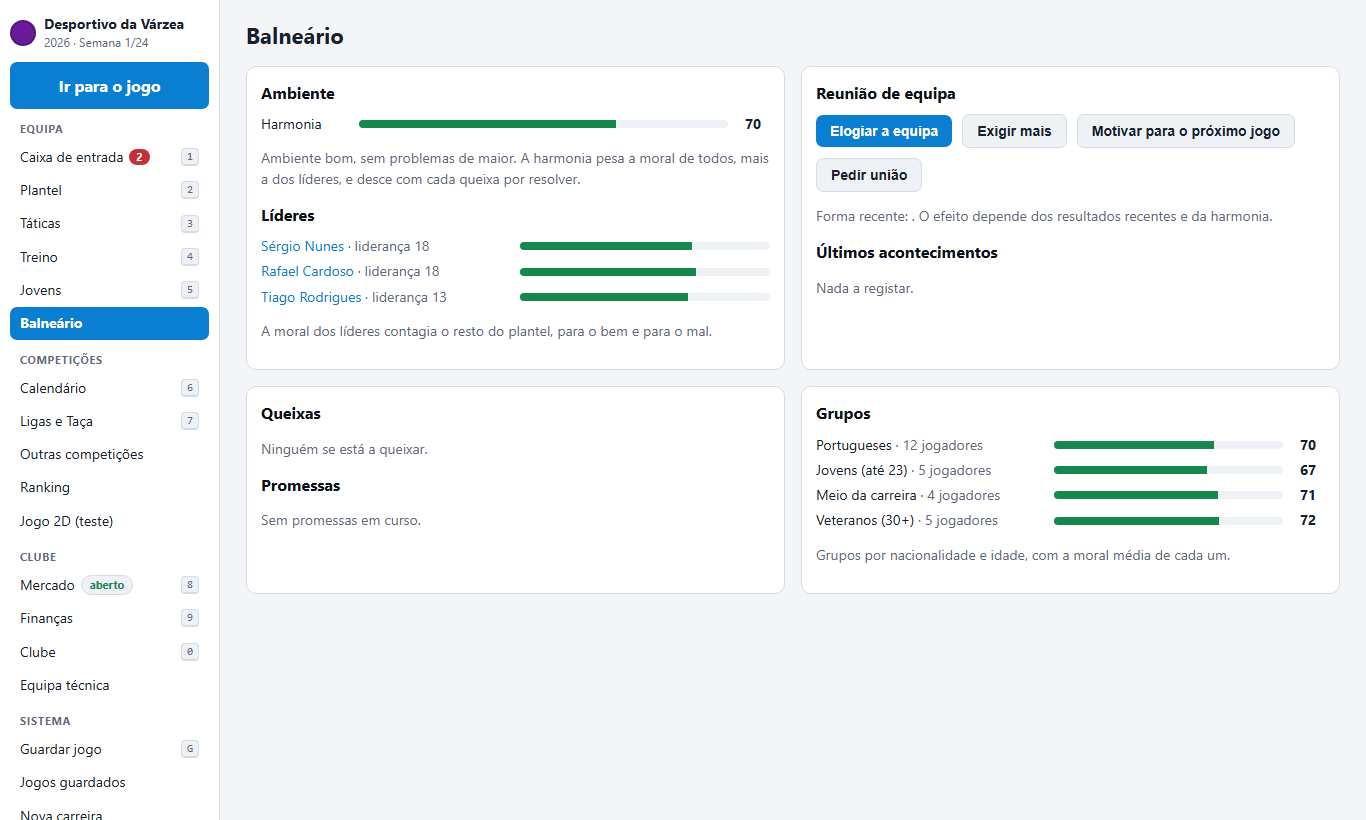The image size is (1366, 820).
Task: Click the 'Nada a registar.' text
Action: [865, 288]
